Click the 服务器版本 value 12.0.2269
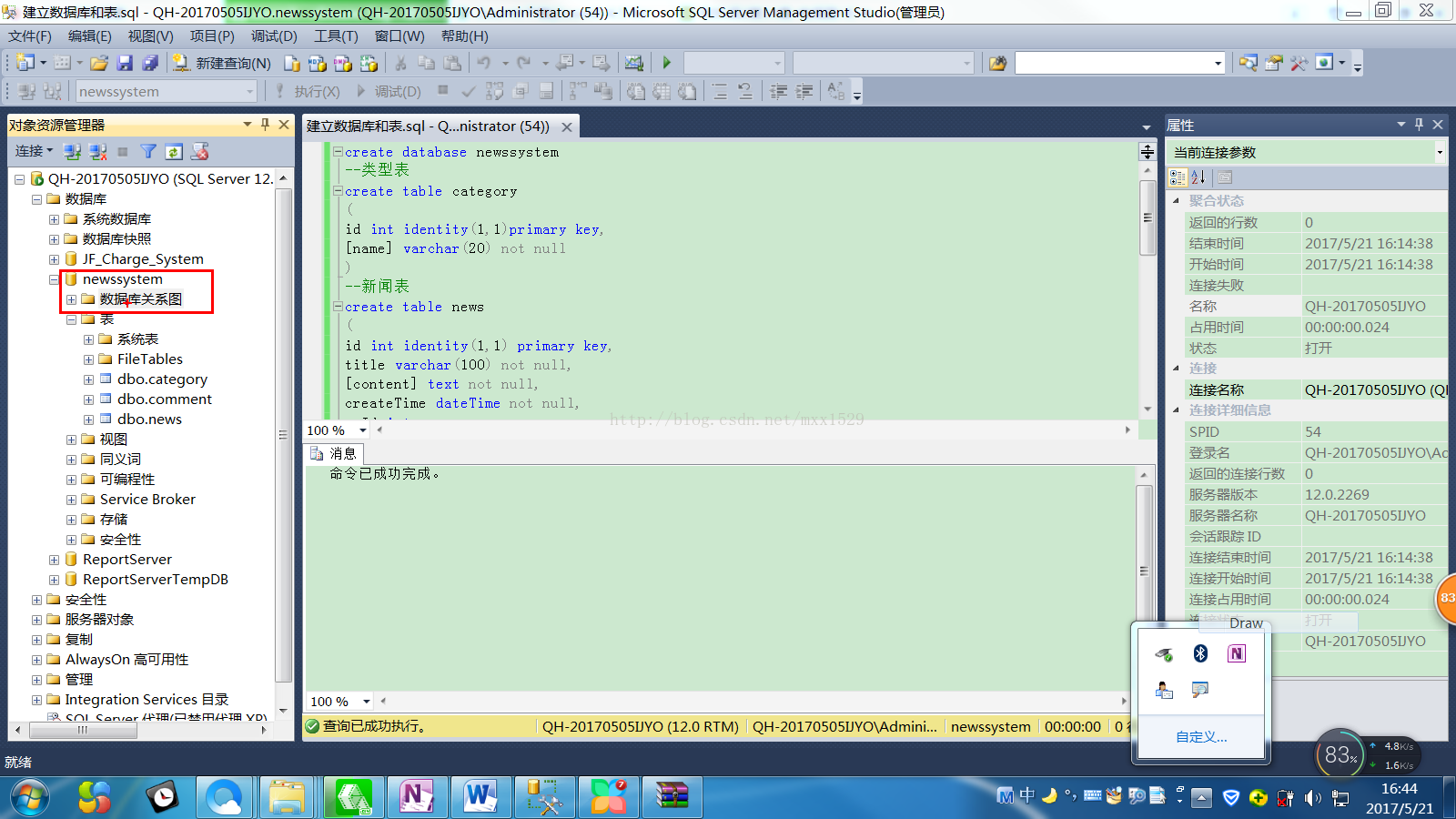 click(x=1337, y=495)
